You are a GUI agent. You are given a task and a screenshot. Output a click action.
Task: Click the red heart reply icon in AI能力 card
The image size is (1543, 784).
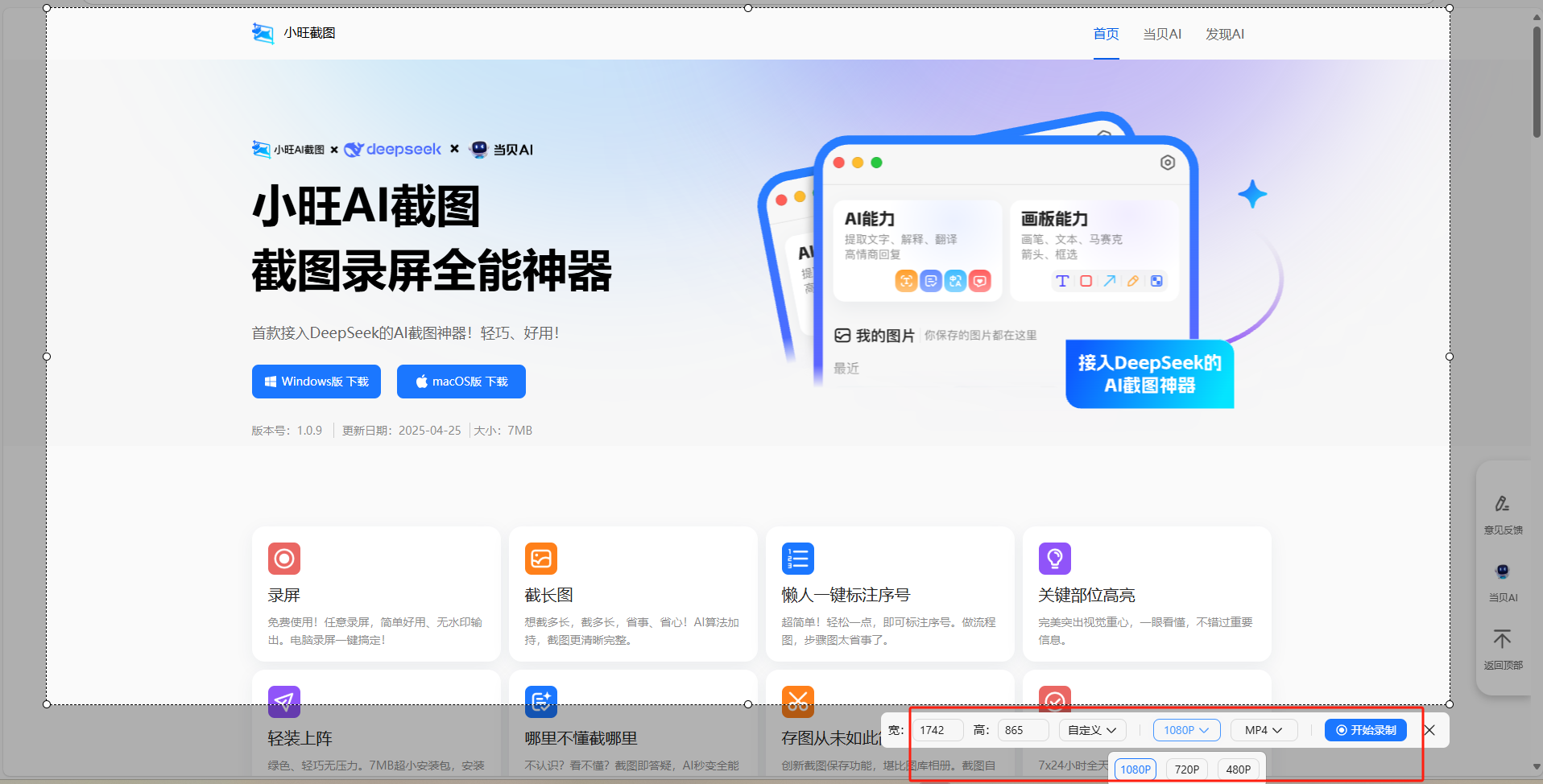pyautogui.click(x=980, y=281)
